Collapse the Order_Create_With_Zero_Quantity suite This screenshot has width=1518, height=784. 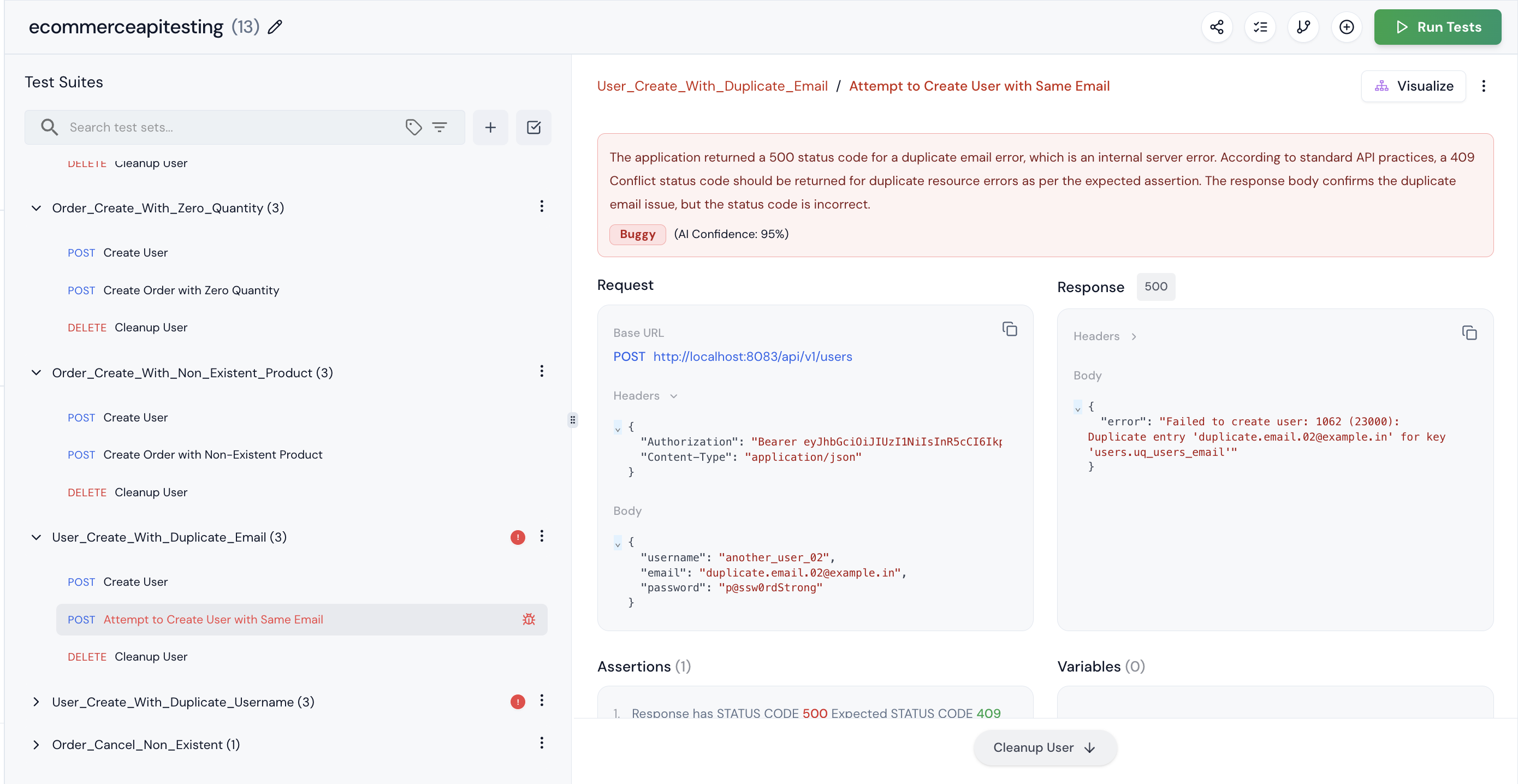(36, 208)
